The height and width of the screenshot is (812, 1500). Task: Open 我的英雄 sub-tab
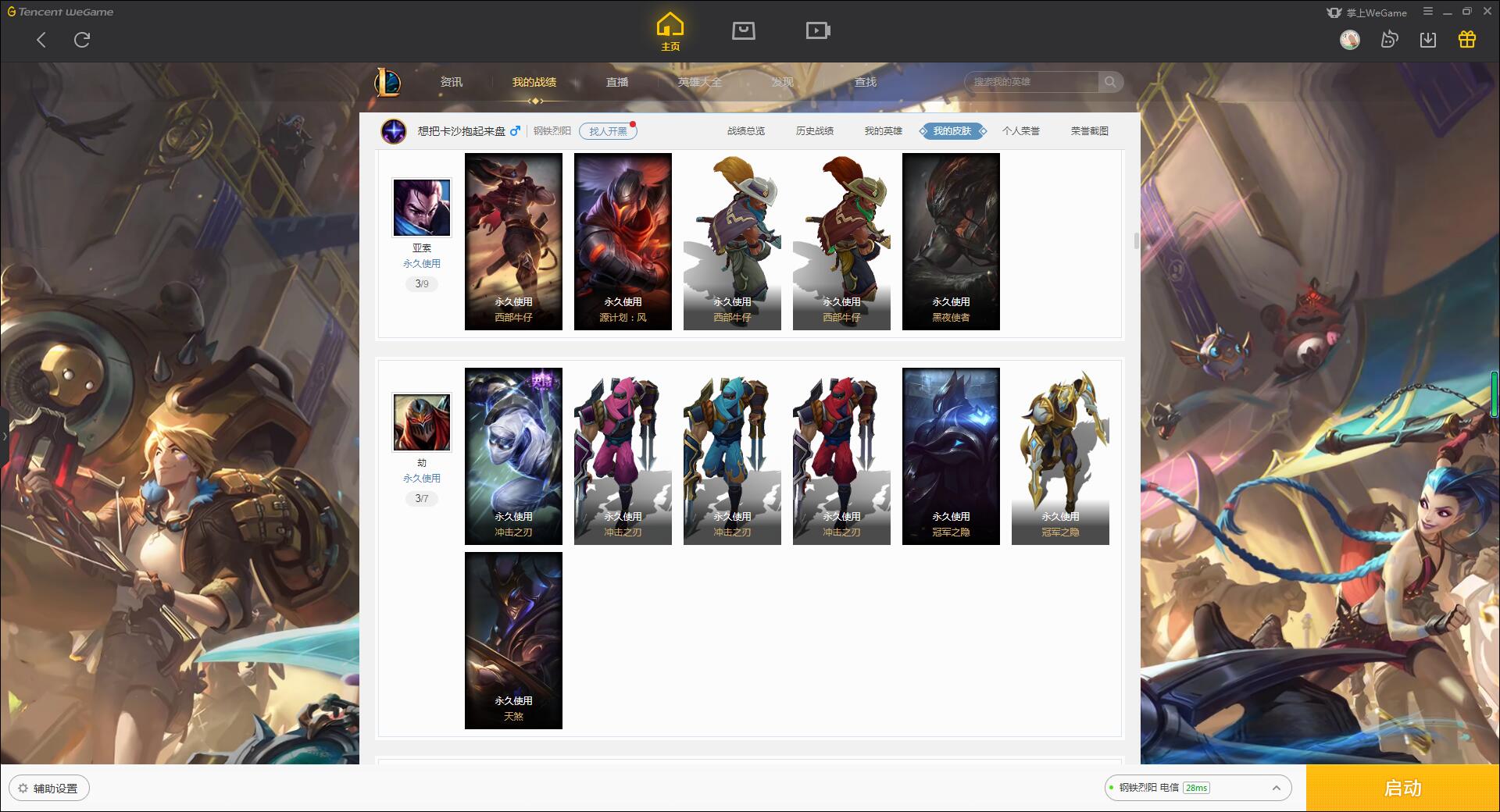coord(884,131)
